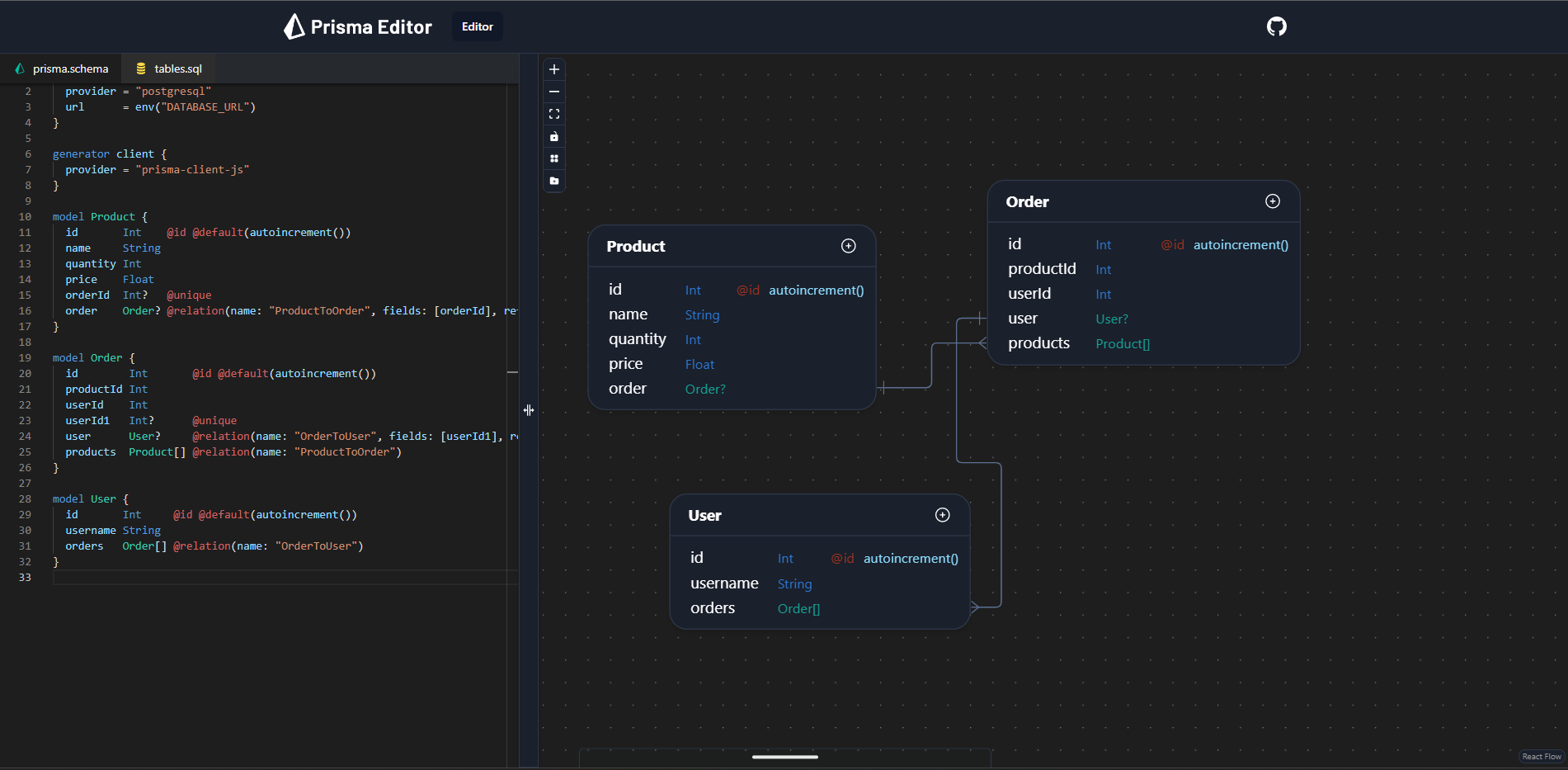Click the folder download icon
This screenshot has width=1568, height=770.
click(x=554, y=181)
